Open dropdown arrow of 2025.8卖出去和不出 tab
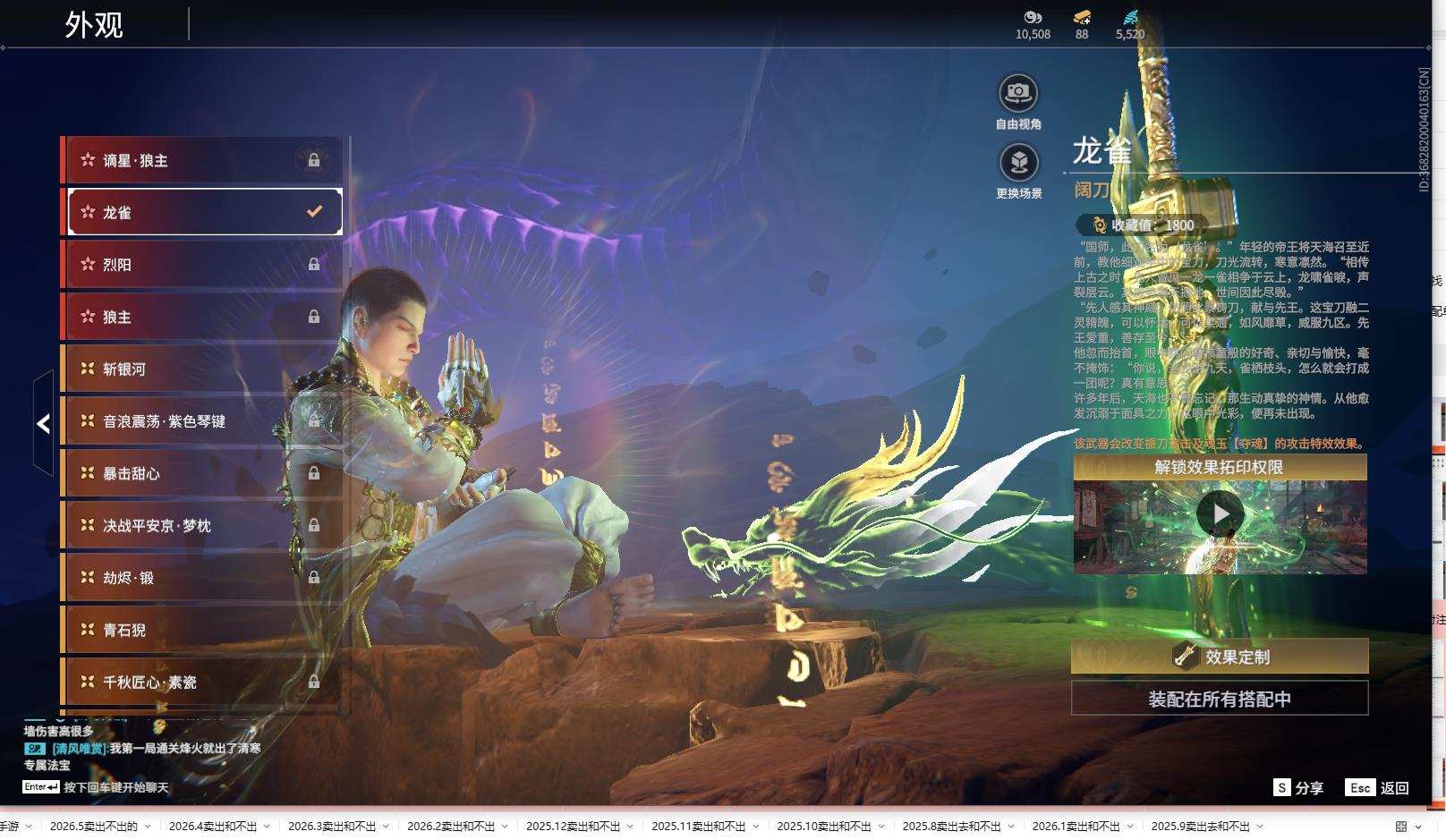 click(1012, 827)
